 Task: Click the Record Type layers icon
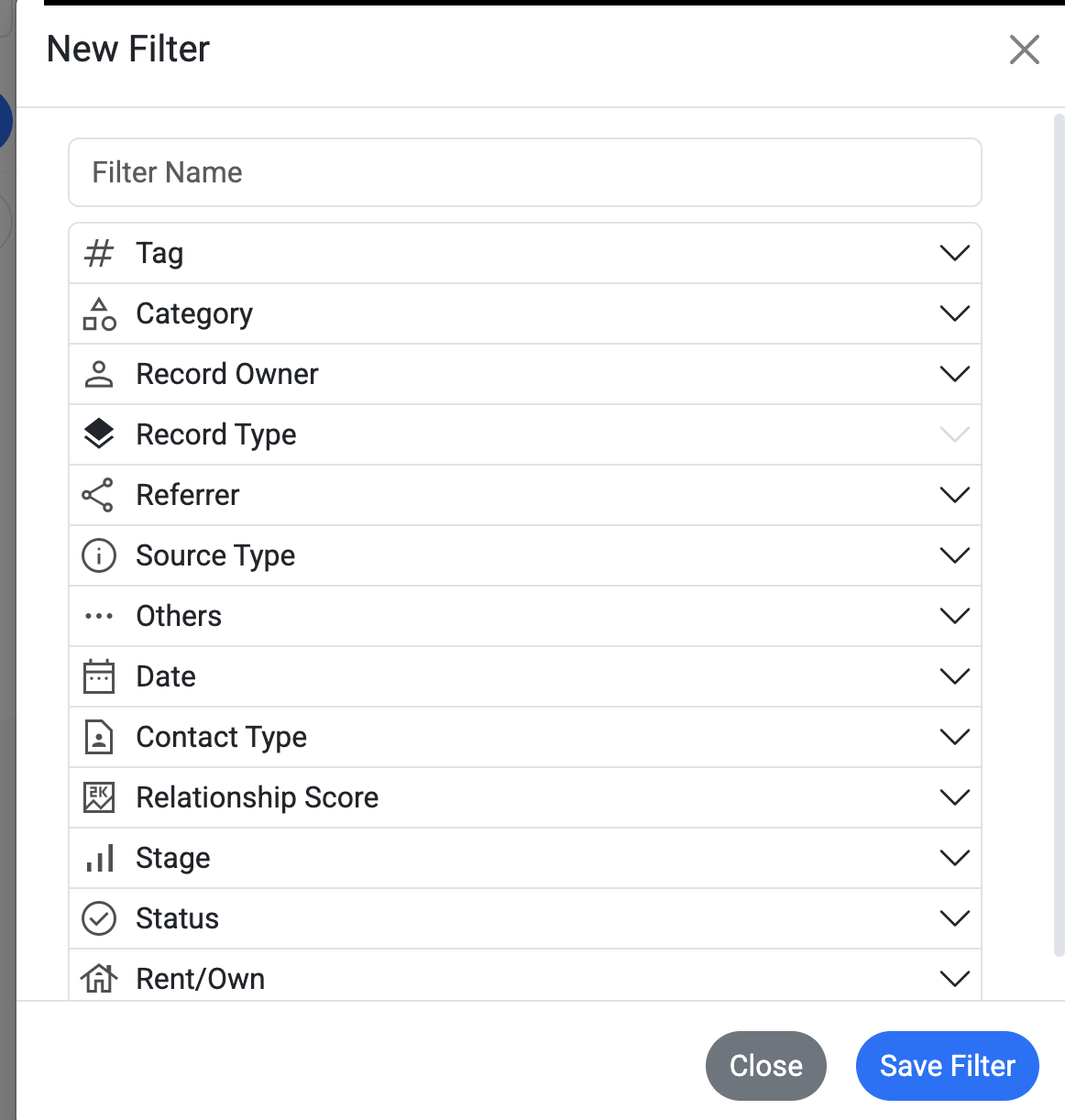click(99, 434)
